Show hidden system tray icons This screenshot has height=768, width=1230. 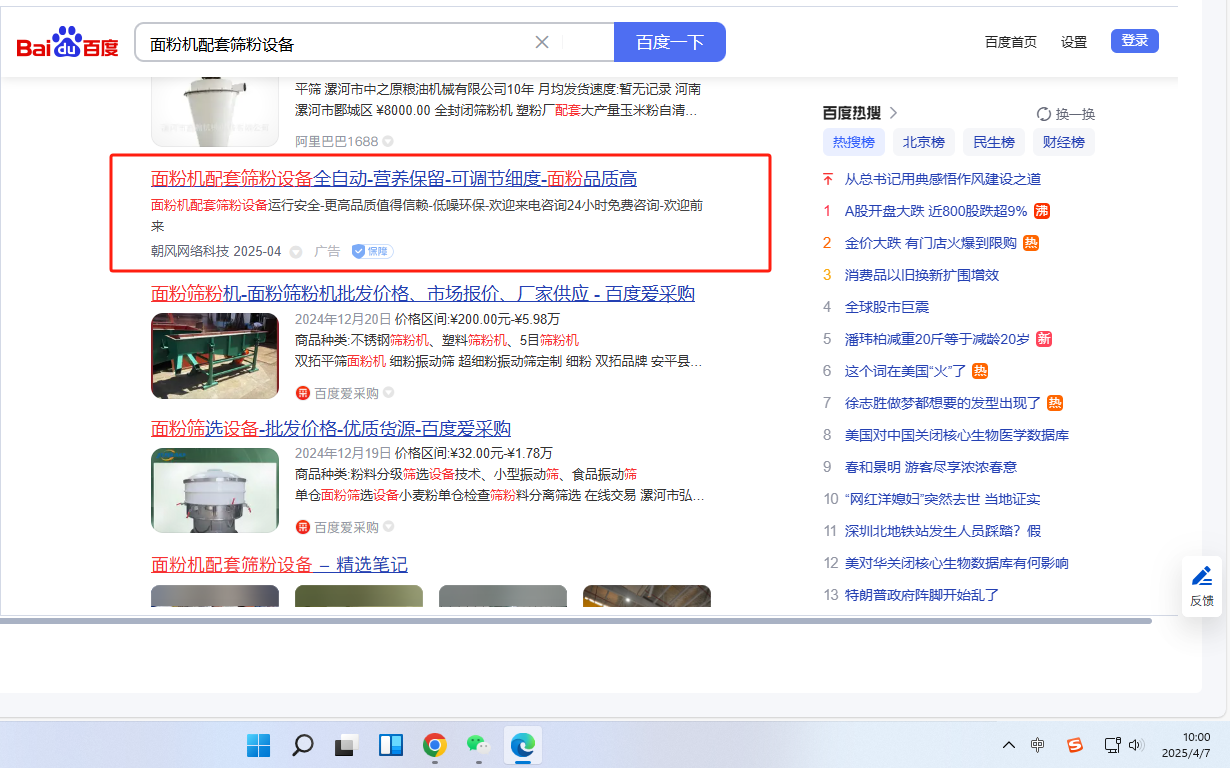point(1008,745)
